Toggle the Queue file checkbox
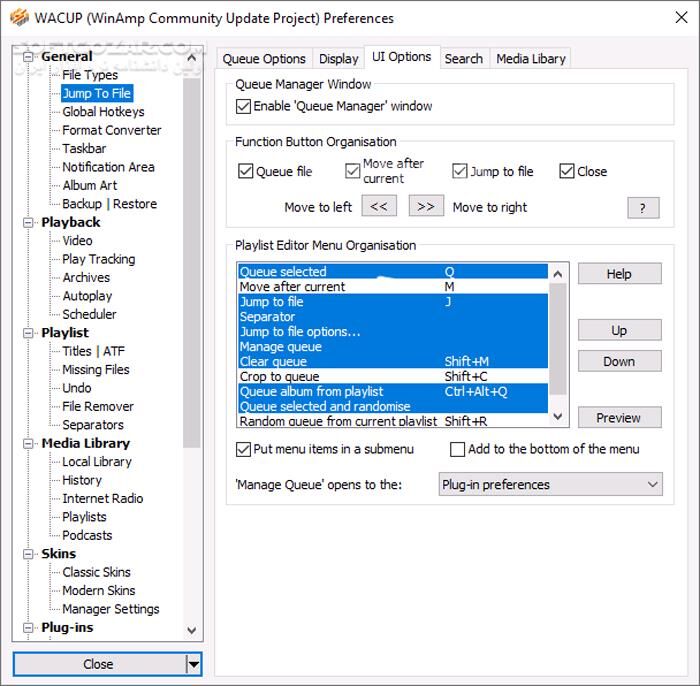 246,171
